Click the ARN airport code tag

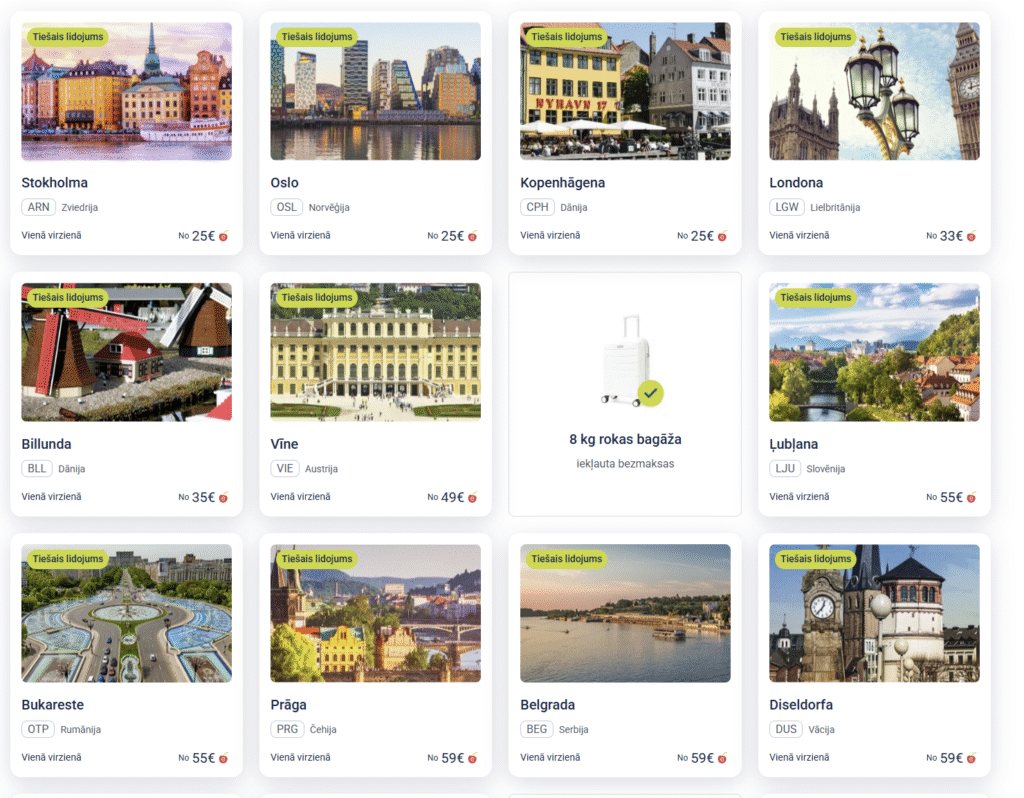click(x=39, y=207)
